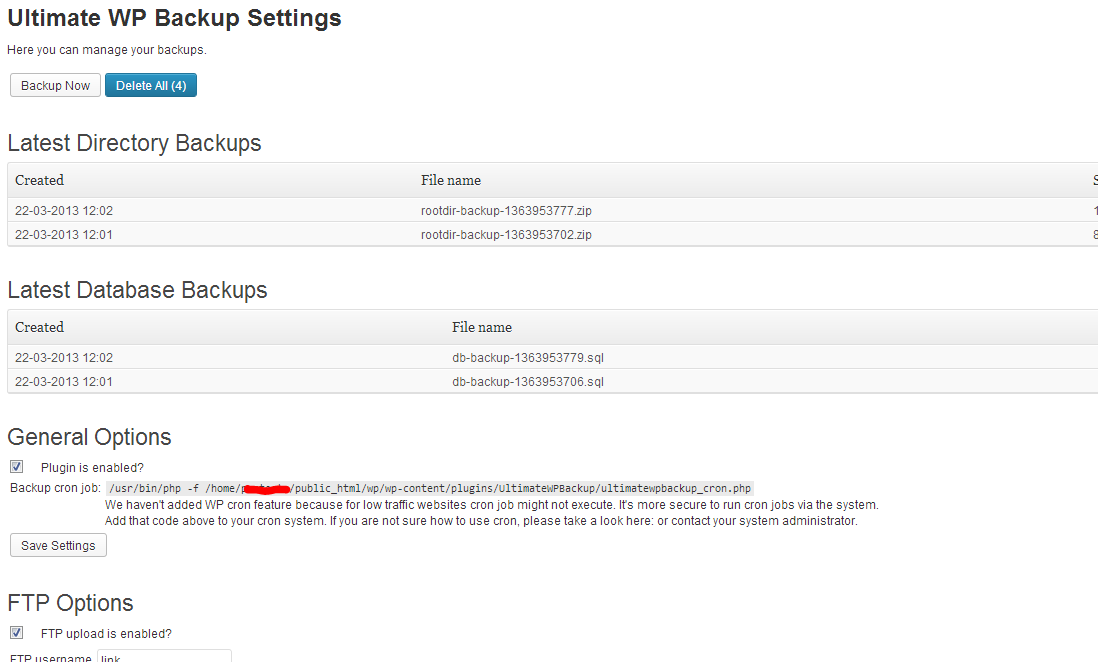
Task: Click the General Options heading
Action: click(89, 437)
